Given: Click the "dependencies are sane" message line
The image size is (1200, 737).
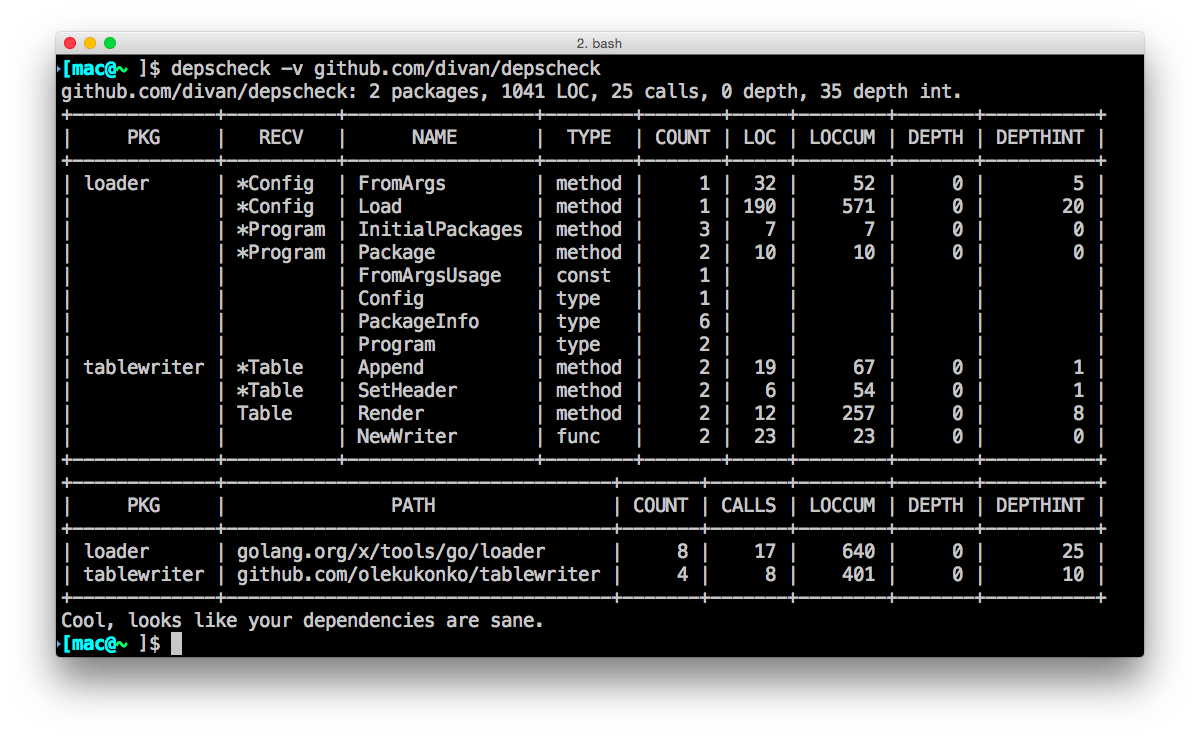Looking at the screenshot, I should pos(302,620).
